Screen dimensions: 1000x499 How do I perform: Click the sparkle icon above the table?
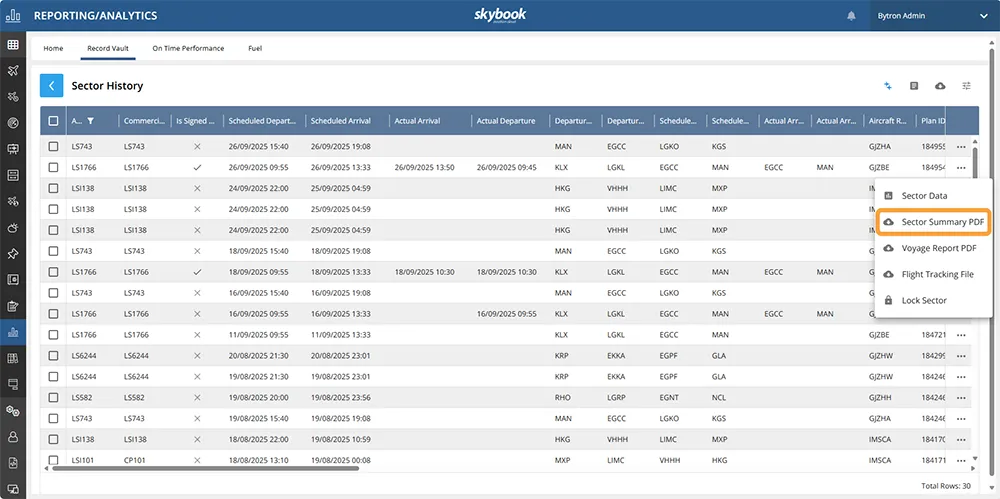[x=888, y=86]
